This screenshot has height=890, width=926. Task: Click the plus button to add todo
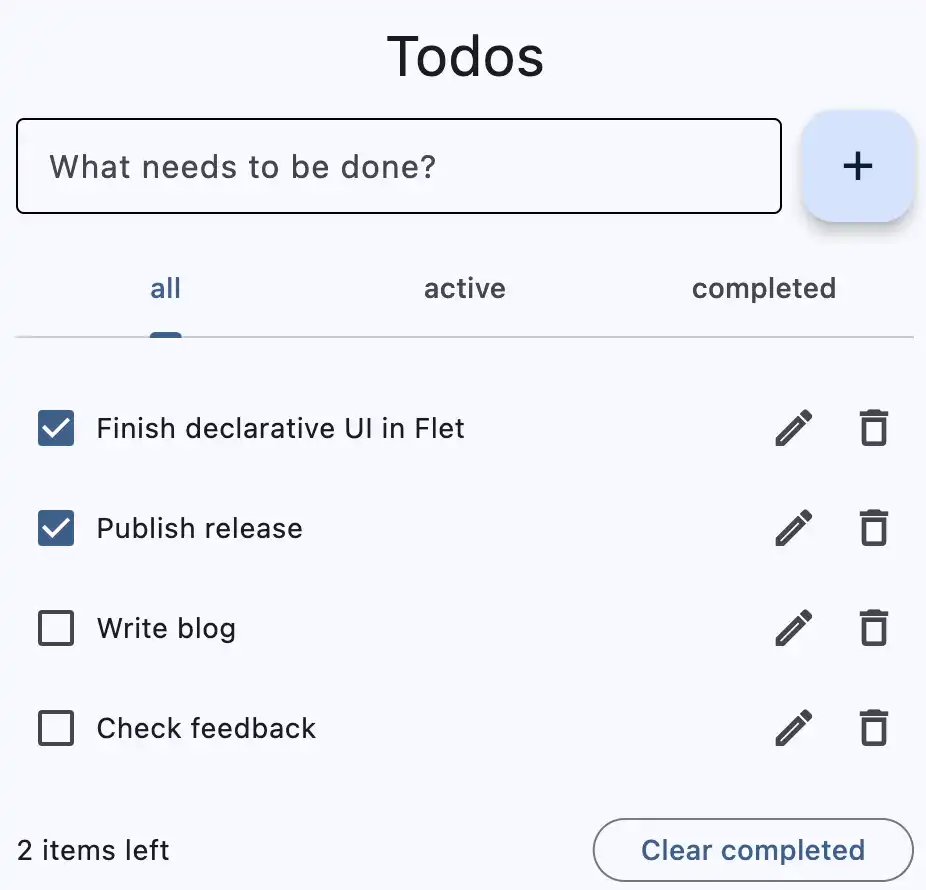point(857,166)
